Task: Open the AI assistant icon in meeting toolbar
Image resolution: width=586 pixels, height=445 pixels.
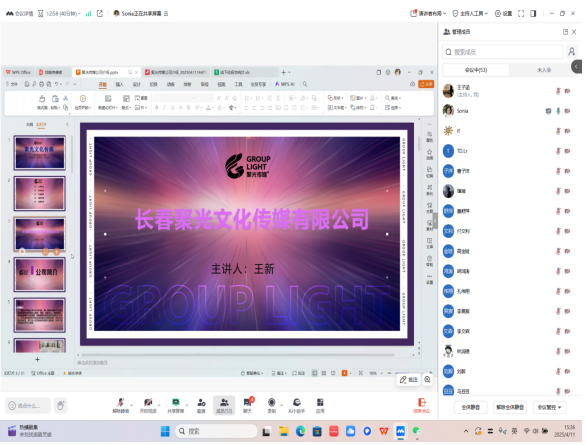Action: 297,405
